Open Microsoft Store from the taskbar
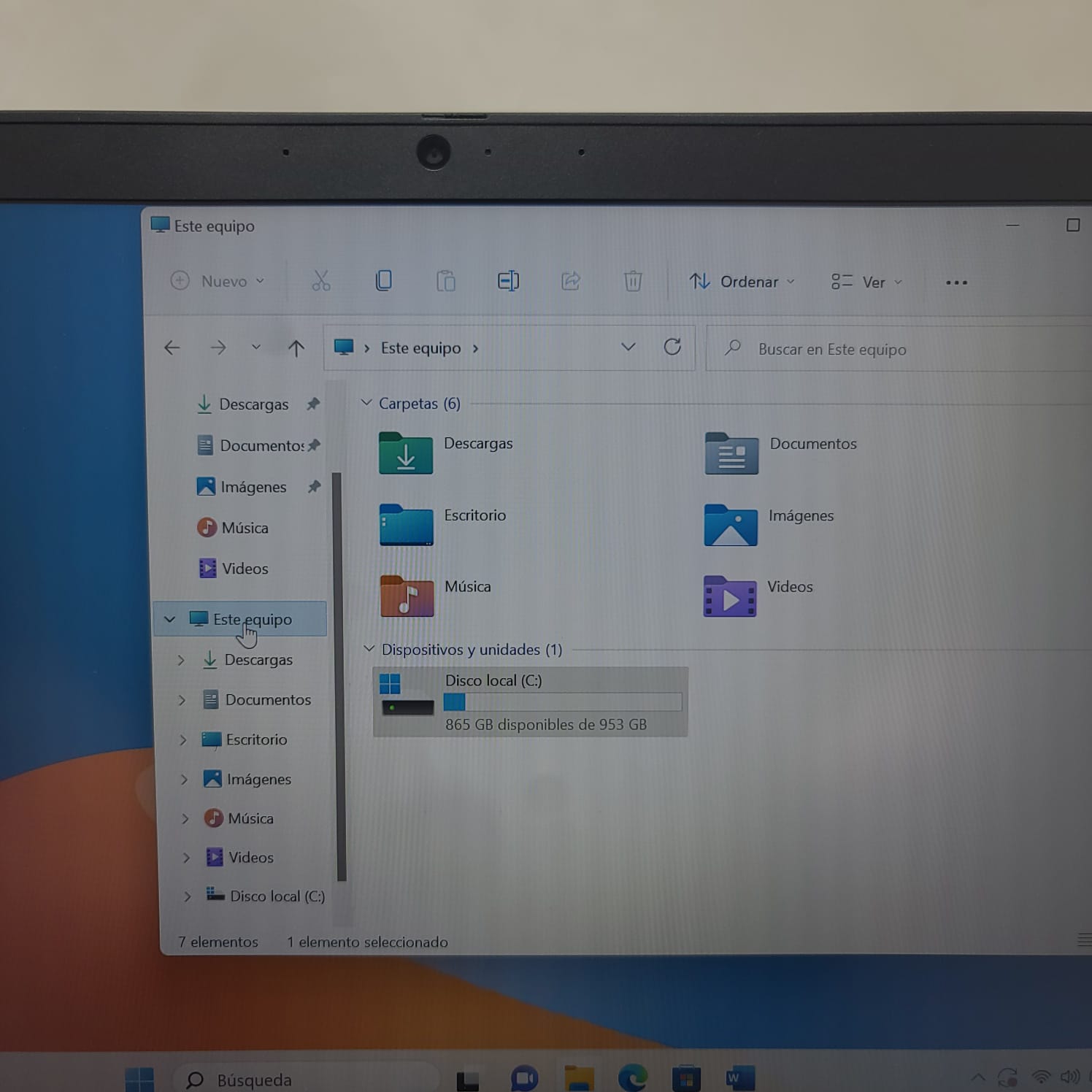1092x1092 pixels. coord(686,1078)
